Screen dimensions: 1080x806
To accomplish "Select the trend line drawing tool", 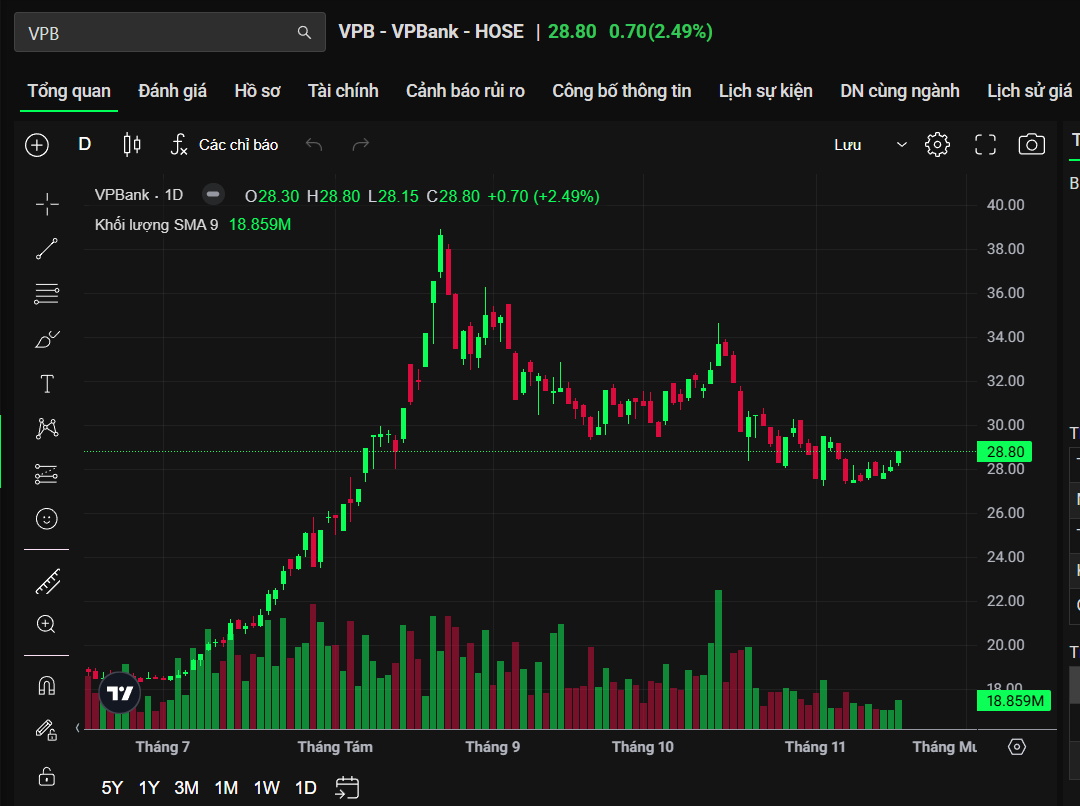I will tap(47, 249).
